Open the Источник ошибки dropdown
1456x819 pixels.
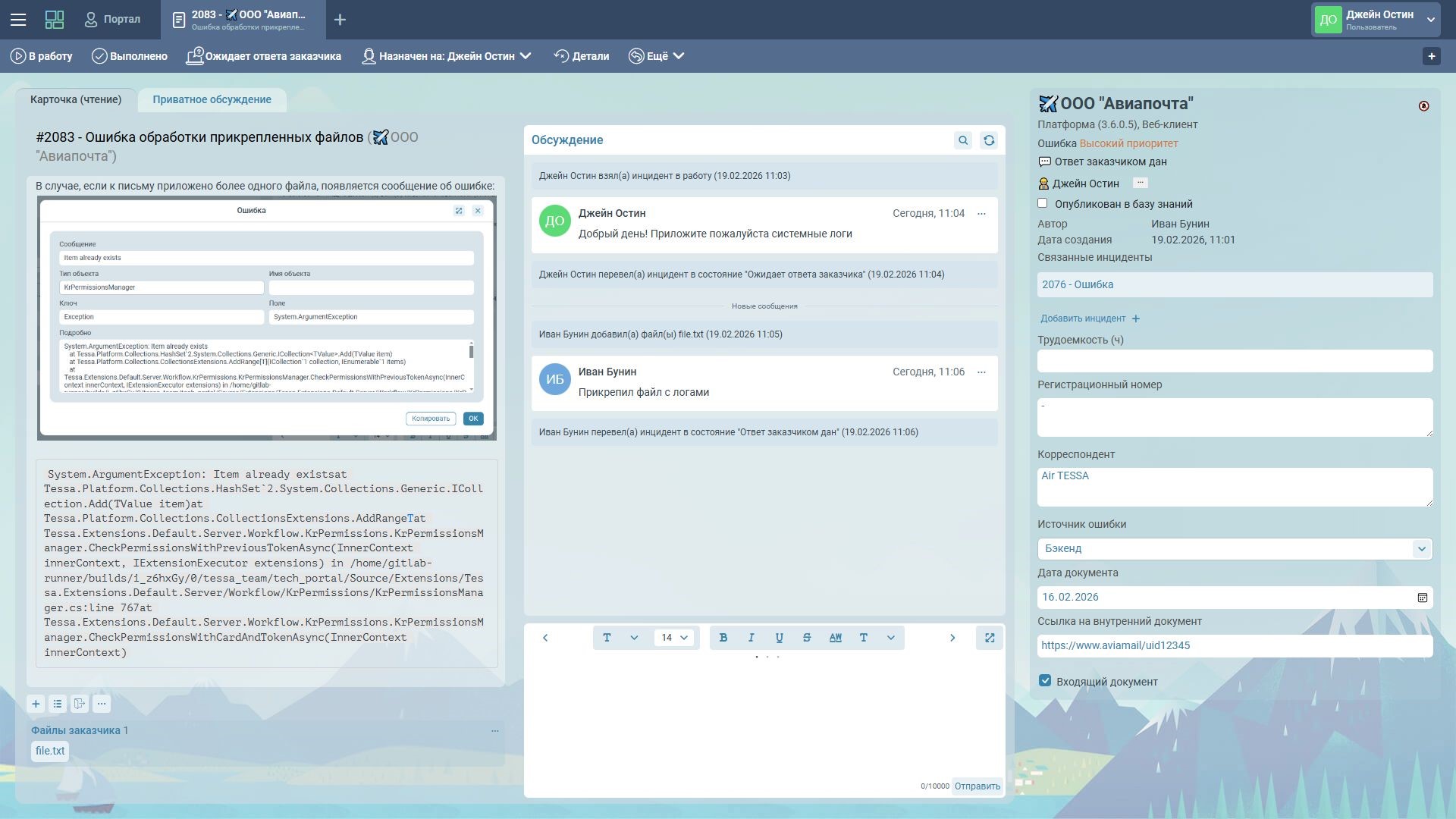[1421, 548]
